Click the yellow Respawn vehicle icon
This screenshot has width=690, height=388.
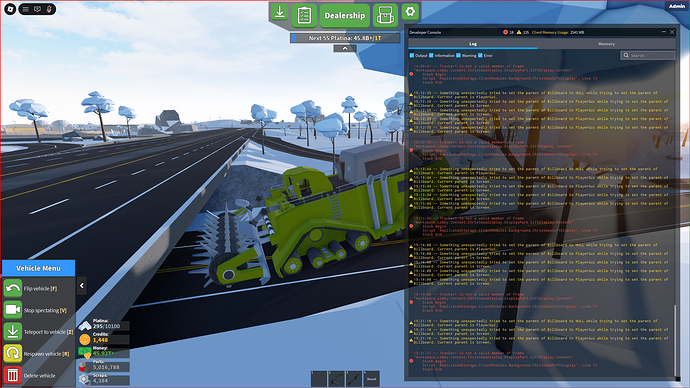(13, 353)
